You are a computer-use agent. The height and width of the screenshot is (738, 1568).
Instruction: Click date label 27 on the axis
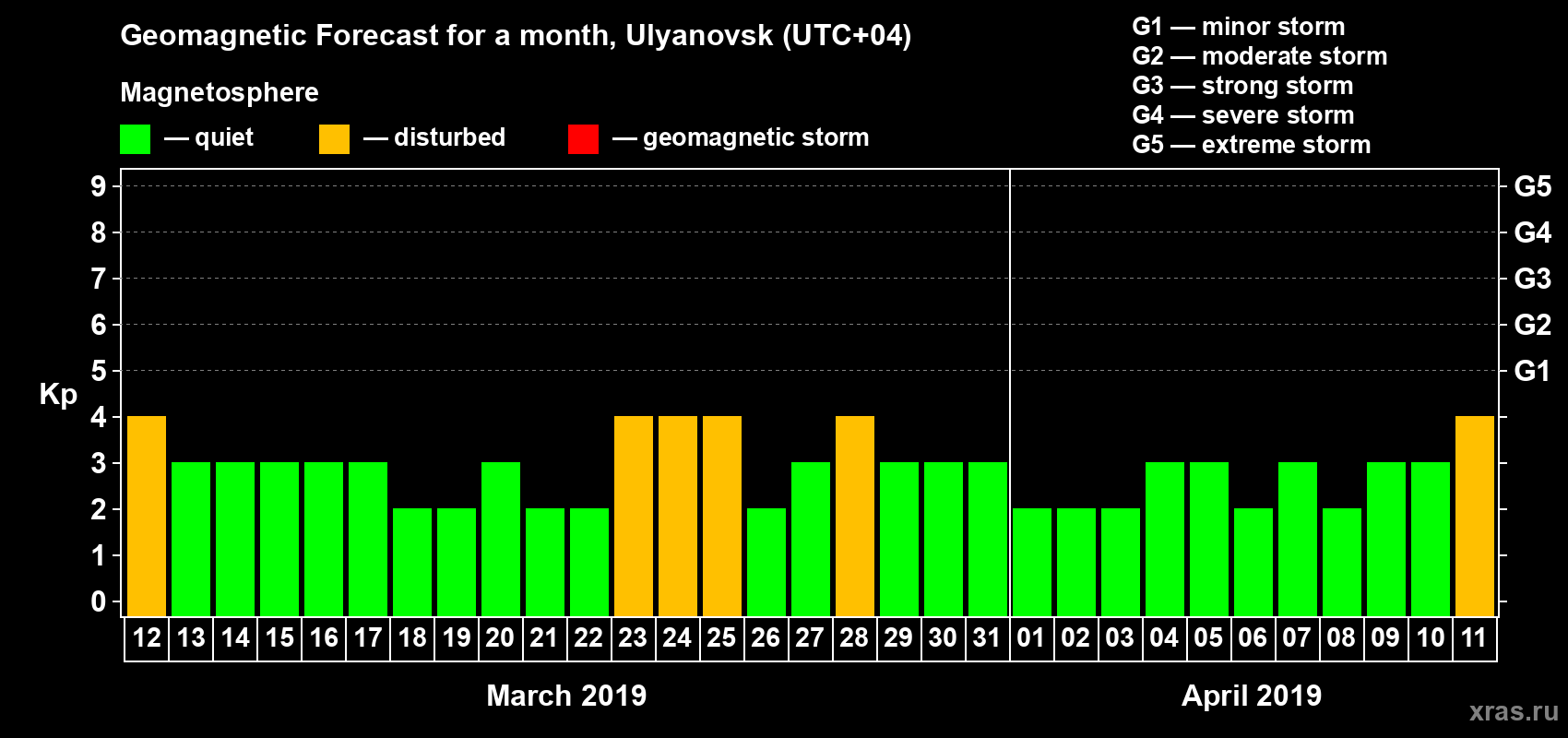(810, 638)
